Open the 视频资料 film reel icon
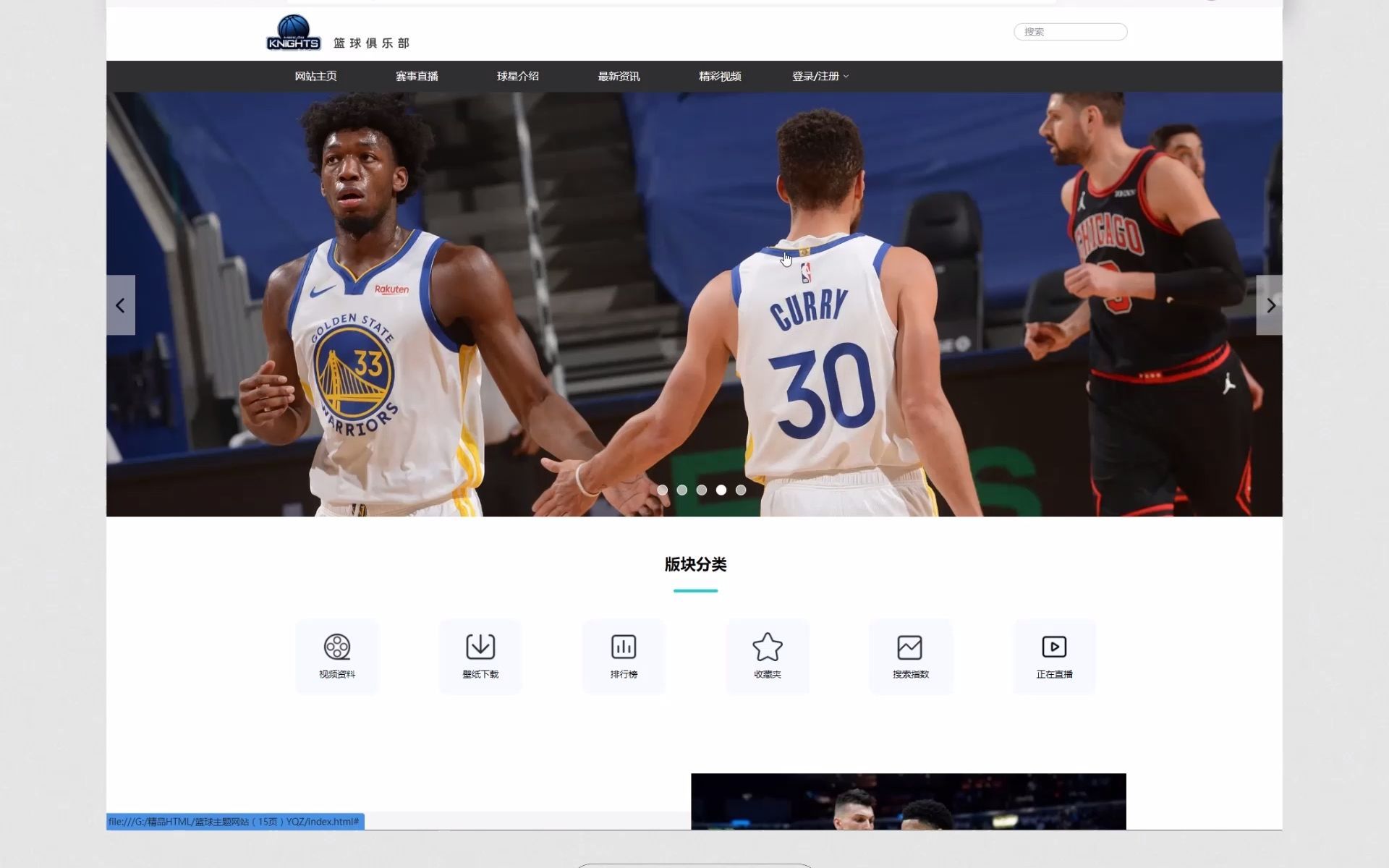Image resolution: width=1389 pixels, height=868 pixels. [x=337, y=647]
